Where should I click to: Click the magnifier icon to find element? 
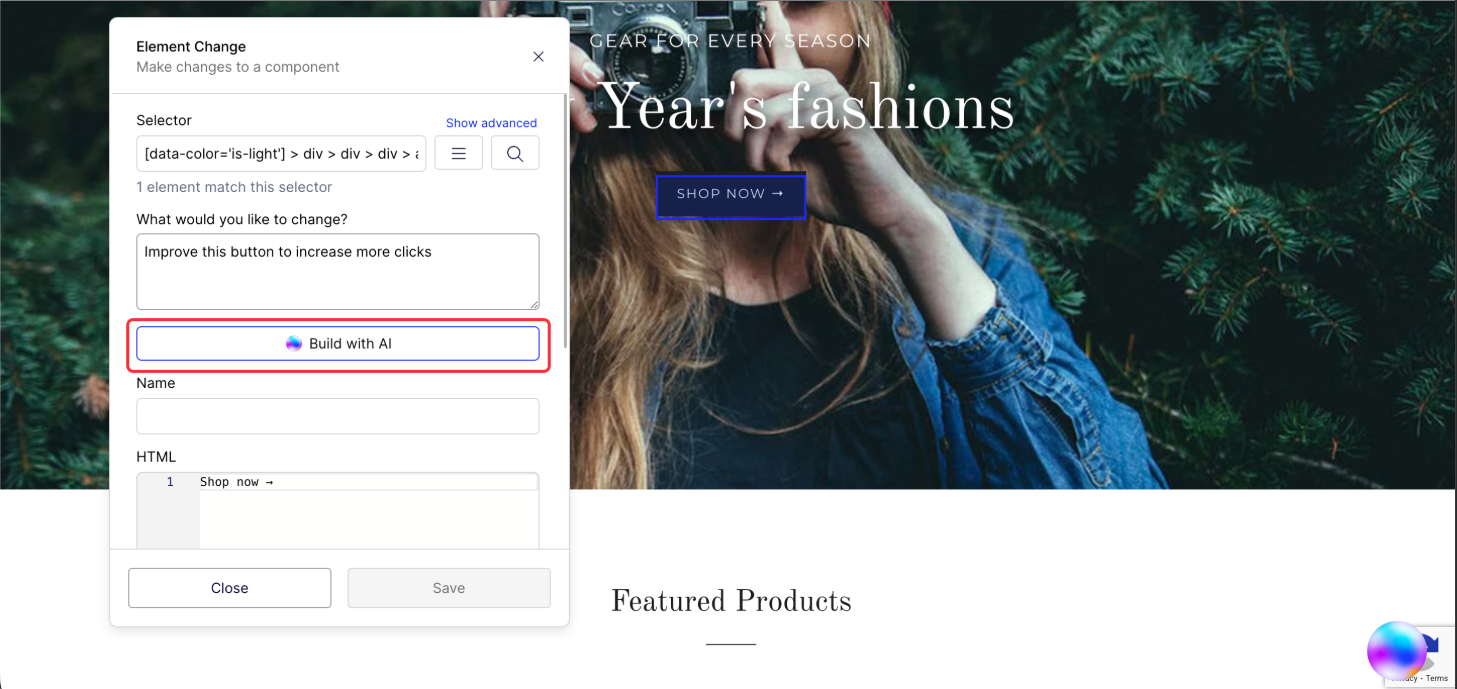[x=515, y=154]
